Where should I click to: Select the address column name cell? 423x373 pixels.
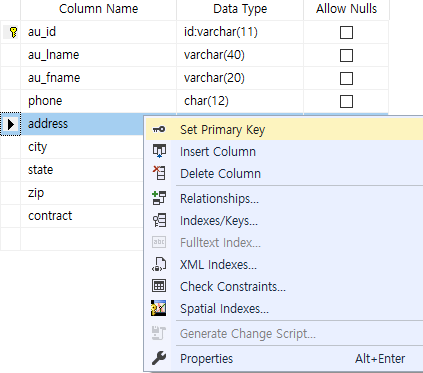(82, 124)
